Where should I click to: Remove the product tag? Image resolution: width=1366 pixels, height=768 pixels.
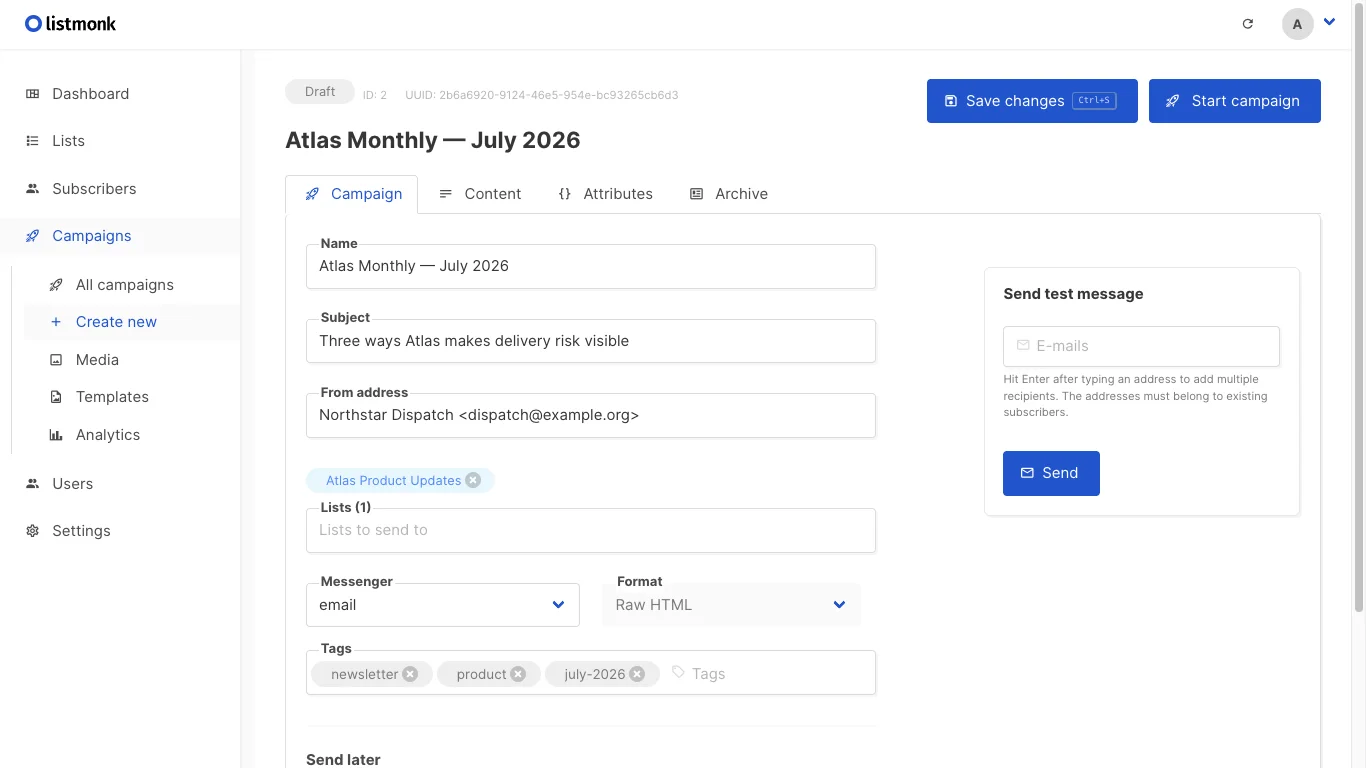tap(518, 674)
